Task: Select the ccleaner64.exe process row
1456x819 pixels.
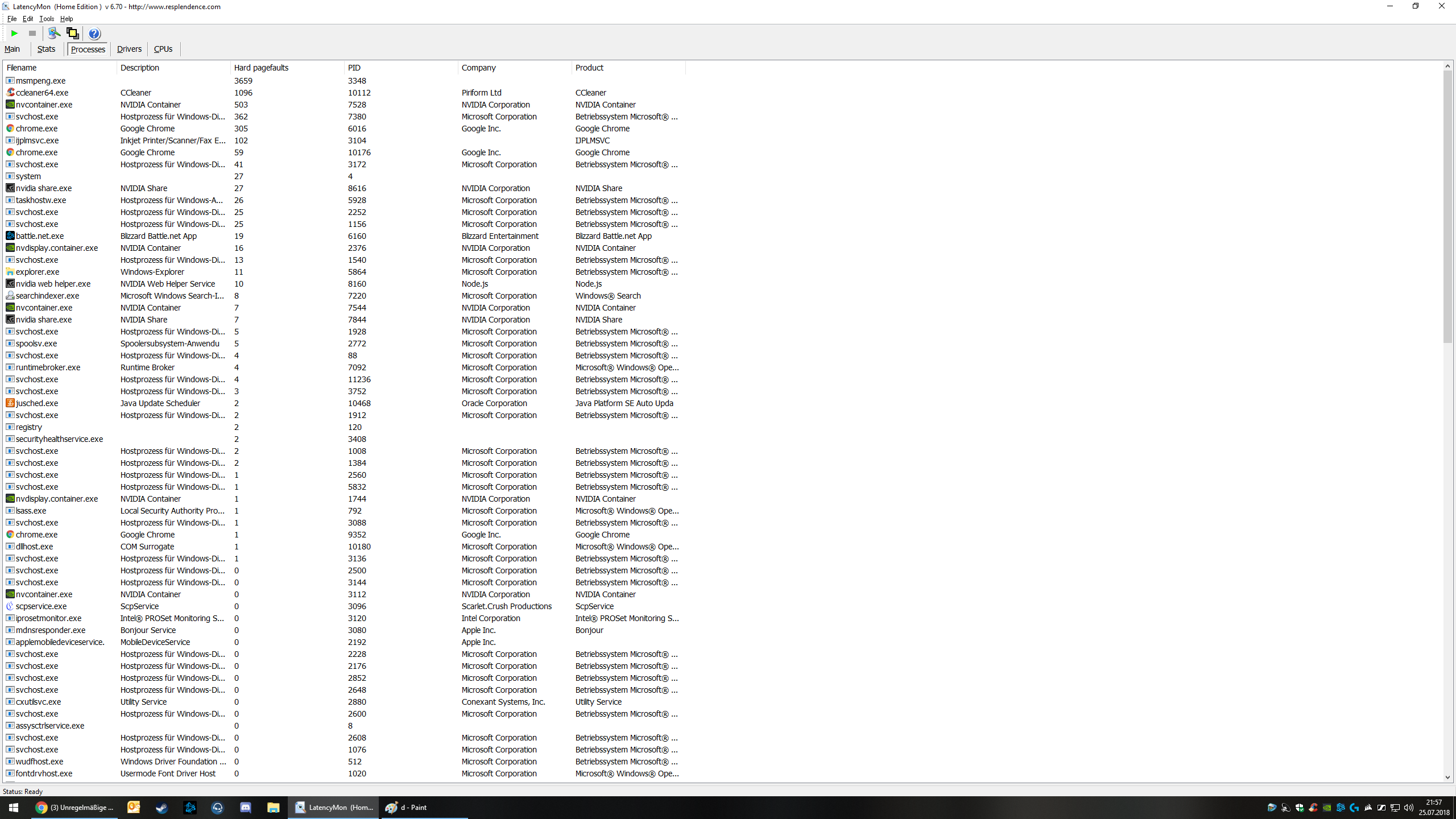Action: pos(42,93)
